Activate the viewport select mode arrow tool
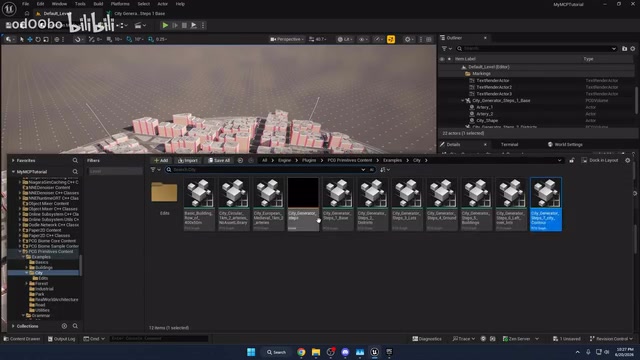Image resolution: width=640 pixels, height=360 pixels. [22, 40]
